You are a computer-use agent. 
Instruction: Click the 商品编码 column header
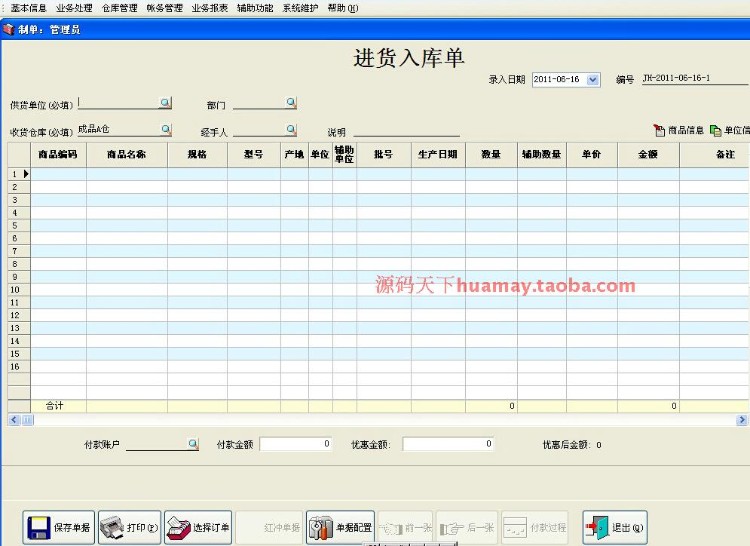click(58, 154)
